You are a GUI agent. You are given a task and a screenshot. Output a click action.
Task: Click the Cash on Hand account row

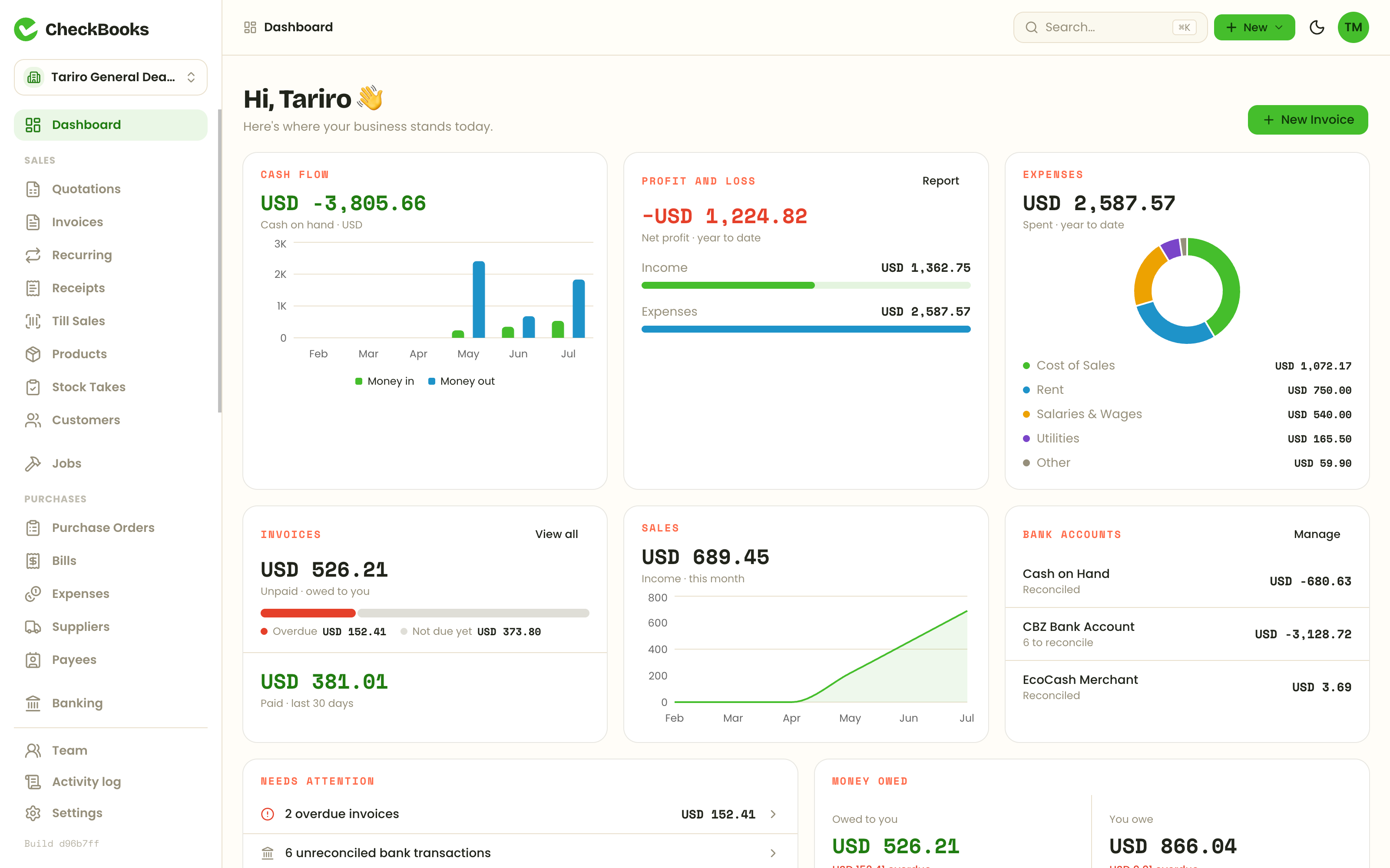[1186, 581]
